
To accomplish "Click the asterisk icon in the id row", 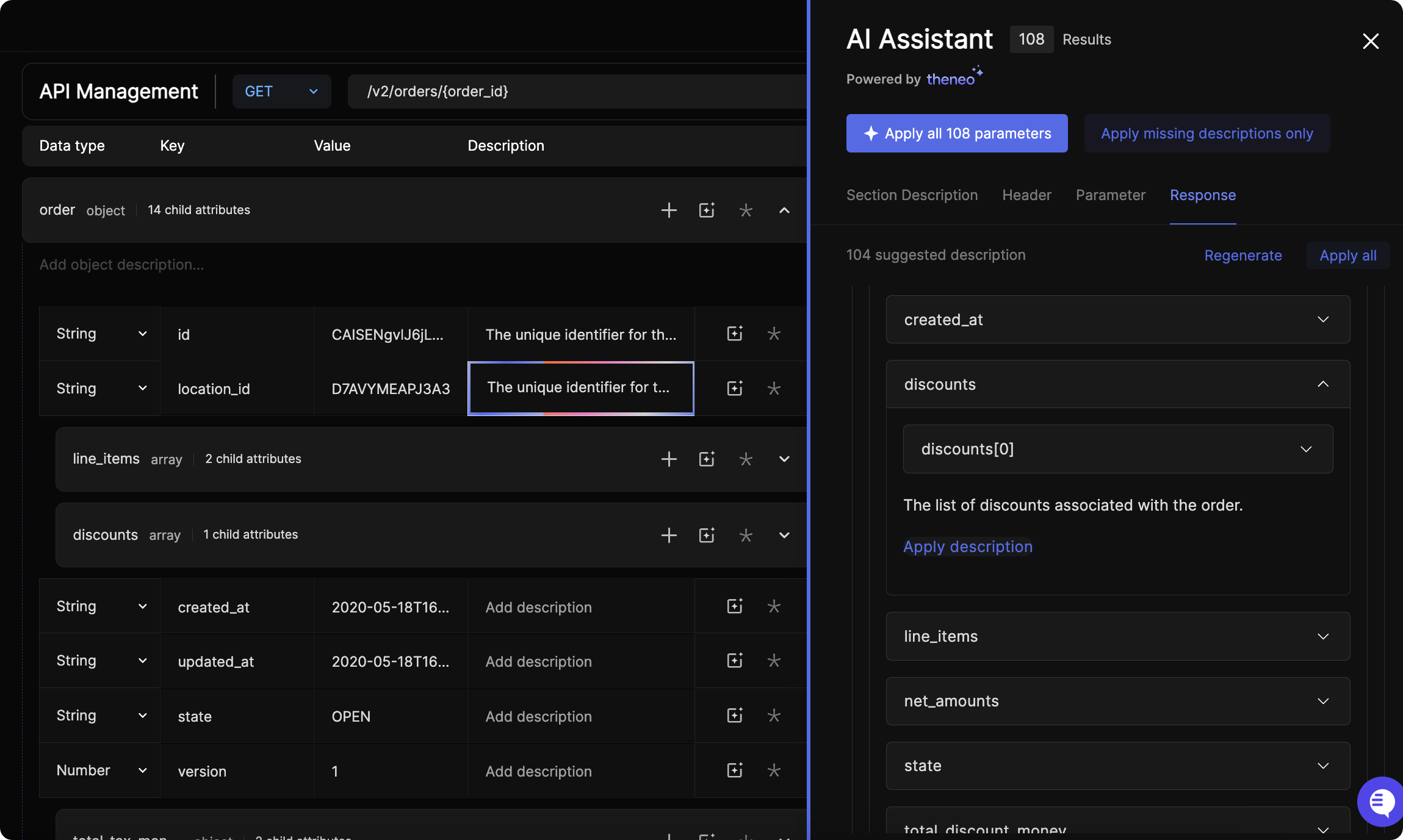I will click(x=774, y=334).
